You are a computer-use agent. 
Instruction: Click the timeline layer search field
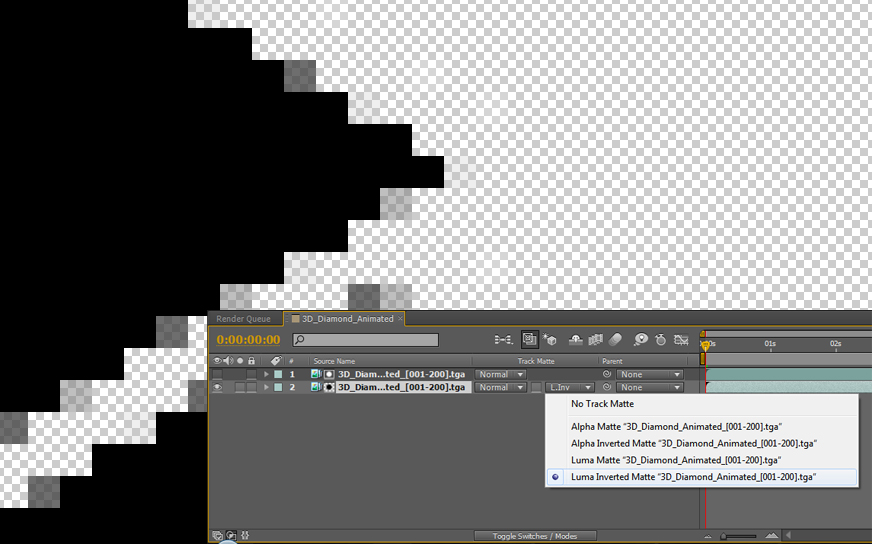(366, 339)
